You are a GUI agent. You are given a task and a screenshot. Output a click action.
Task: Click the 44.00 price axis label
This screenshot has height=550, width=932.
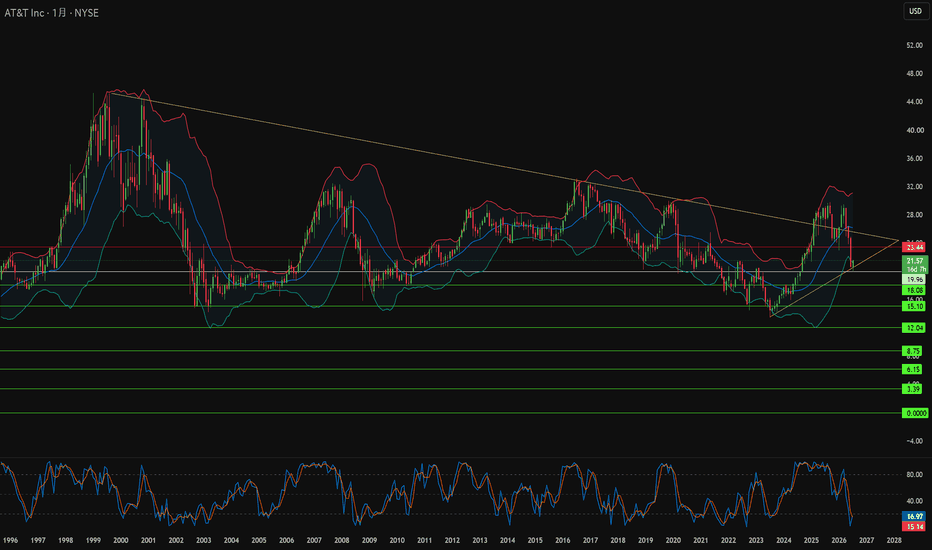[x=915, y=102]
